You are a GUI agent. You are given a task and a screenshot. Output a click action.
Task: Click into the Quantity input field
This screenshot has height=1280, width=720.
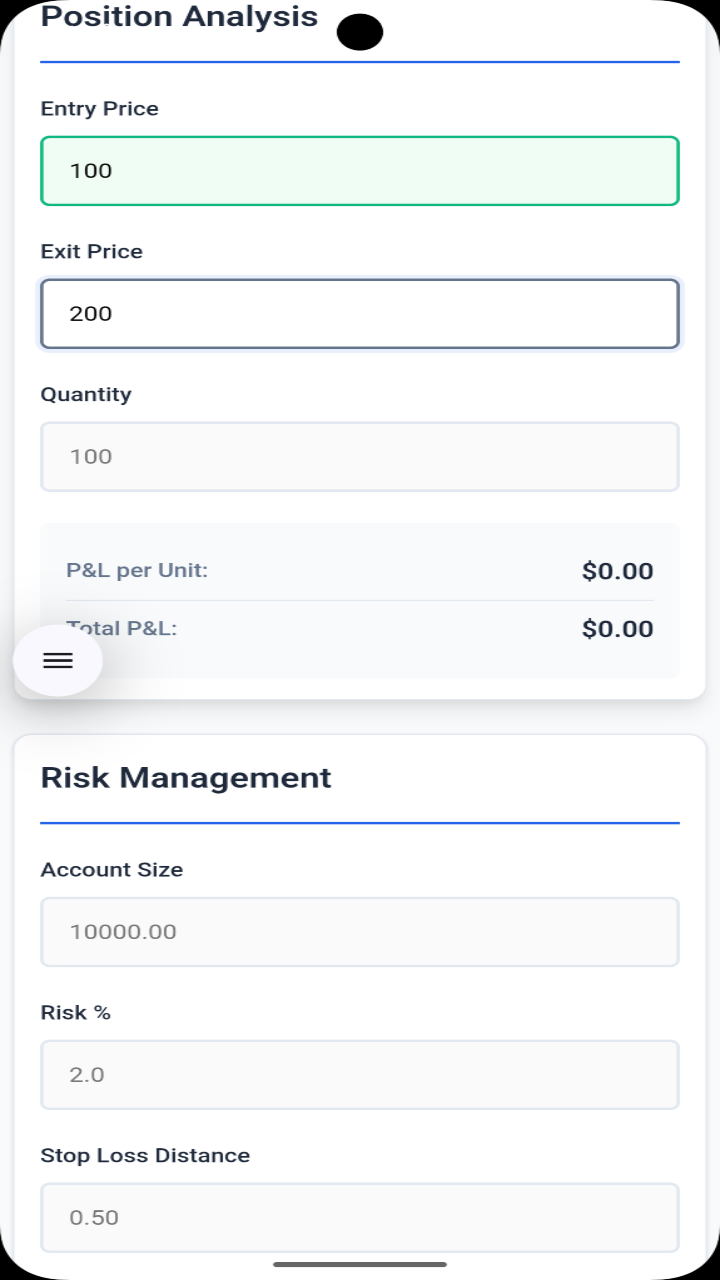360,457
